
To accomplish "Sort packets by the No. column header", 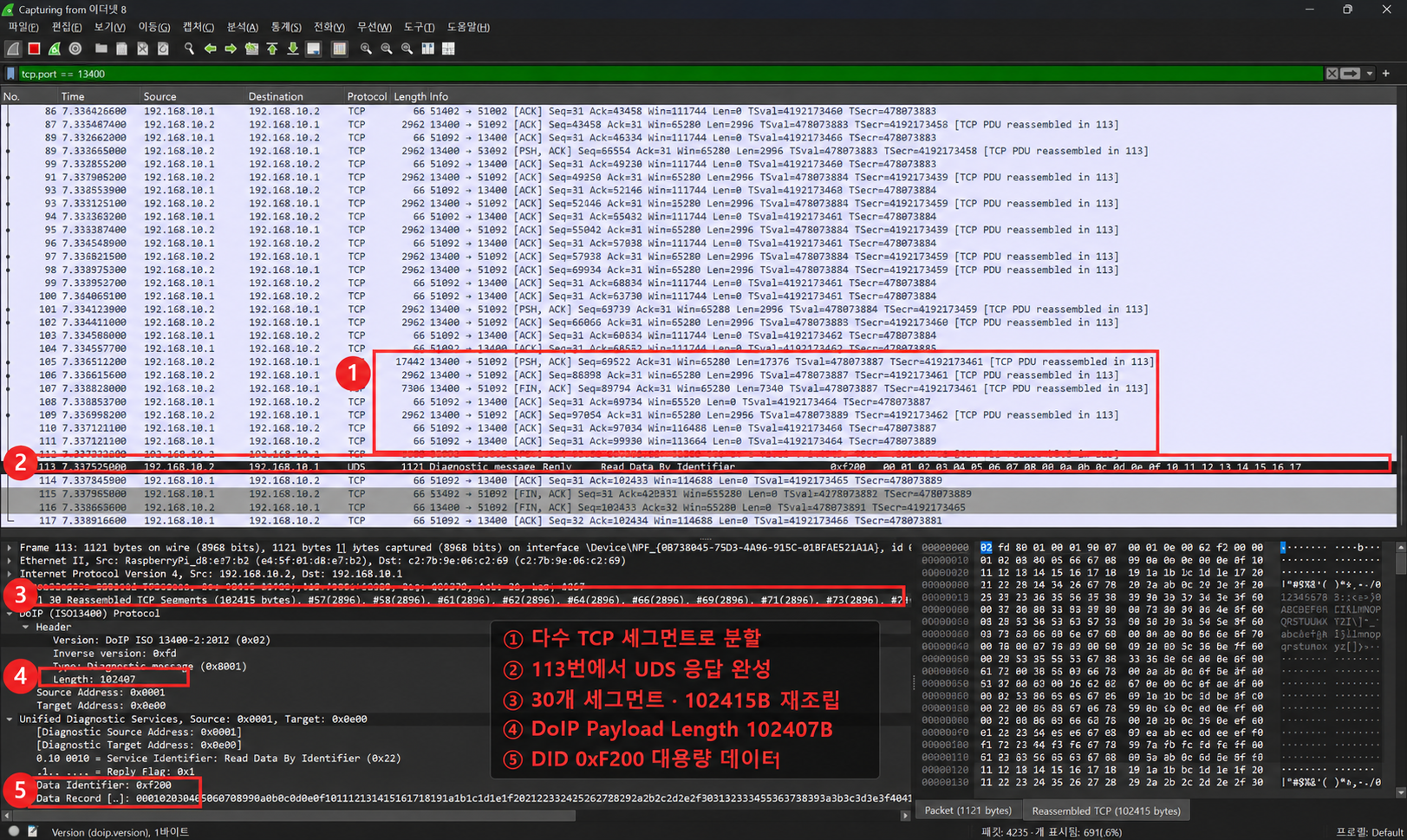I will (x=11, y=96).
